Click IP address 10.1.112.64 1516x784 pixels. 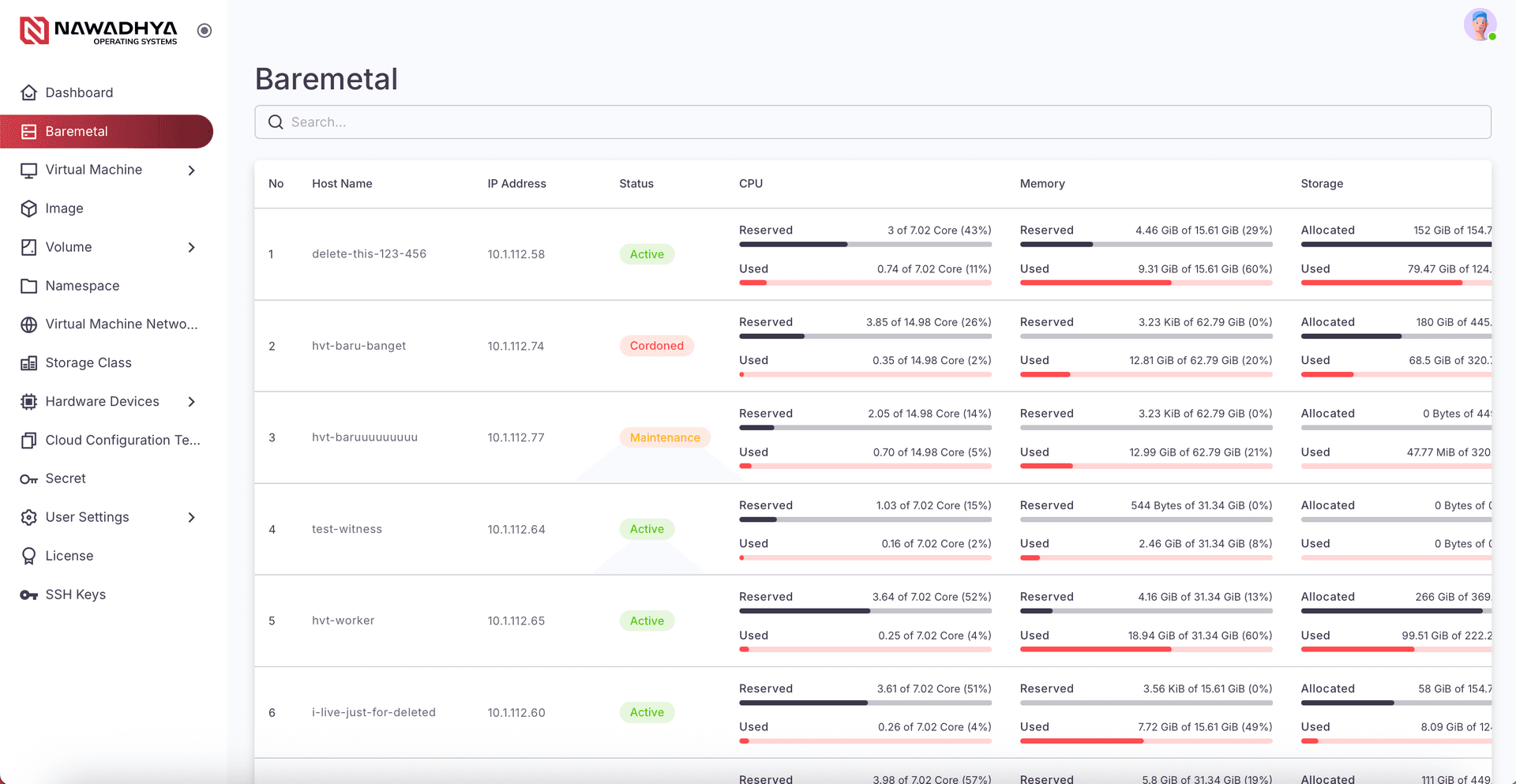516,529
